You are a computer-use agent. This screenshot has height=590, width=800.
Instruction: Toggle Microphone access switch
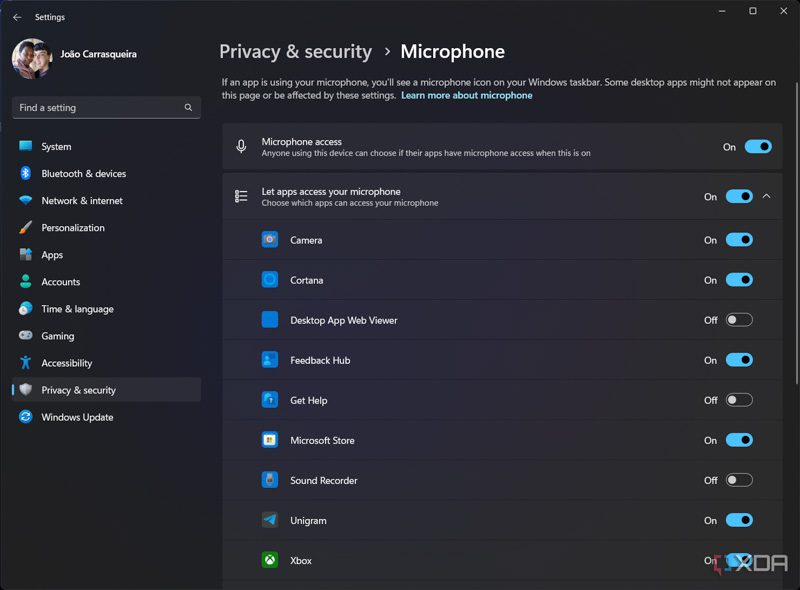[758, 147]
